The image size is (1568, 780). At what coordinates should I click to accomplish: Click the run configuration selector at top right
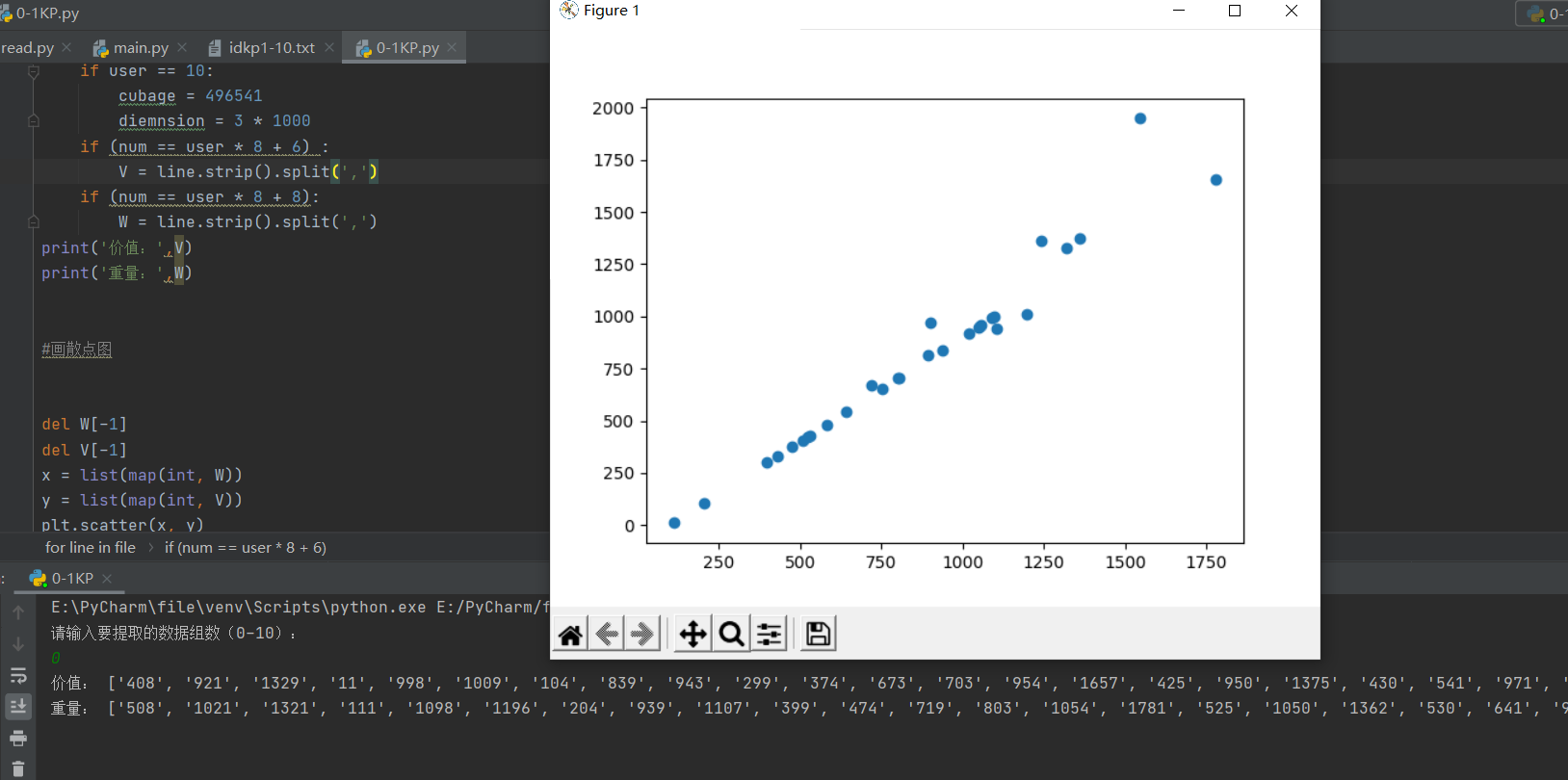(1542, 13)
